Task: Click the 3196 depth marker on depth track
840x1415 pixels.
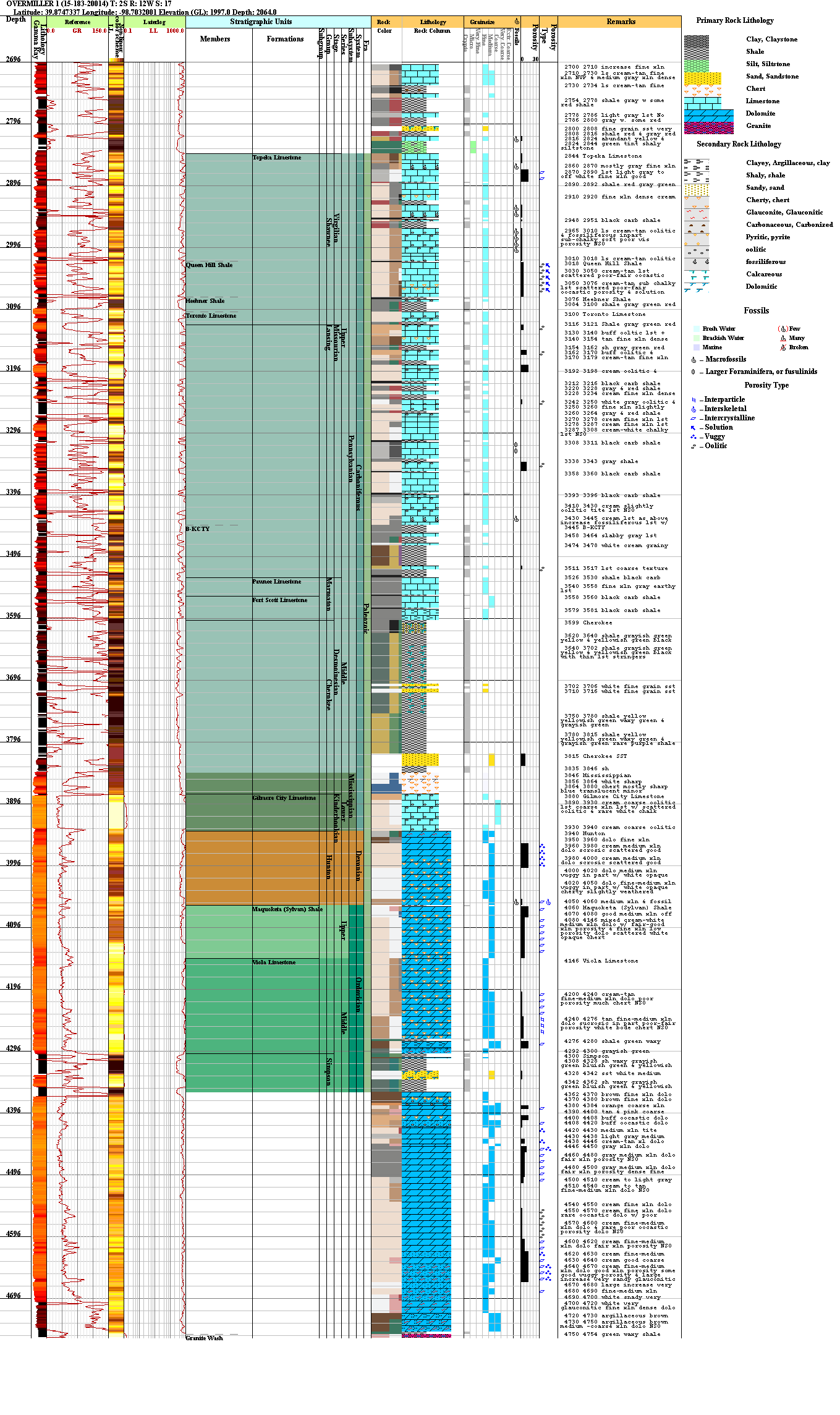Action: coord(14,368)
